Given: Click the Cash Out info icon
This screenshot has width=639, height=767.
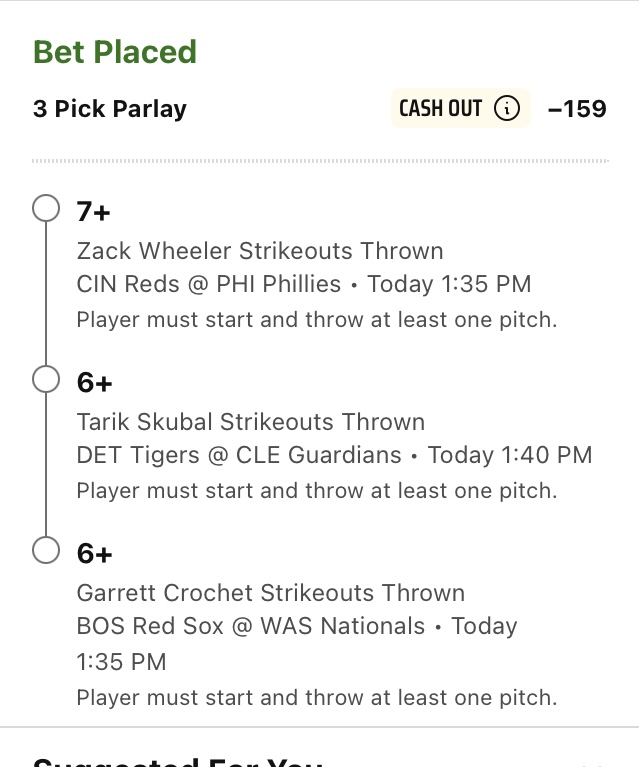Looking at the screenshot, I should pos(506,108).
